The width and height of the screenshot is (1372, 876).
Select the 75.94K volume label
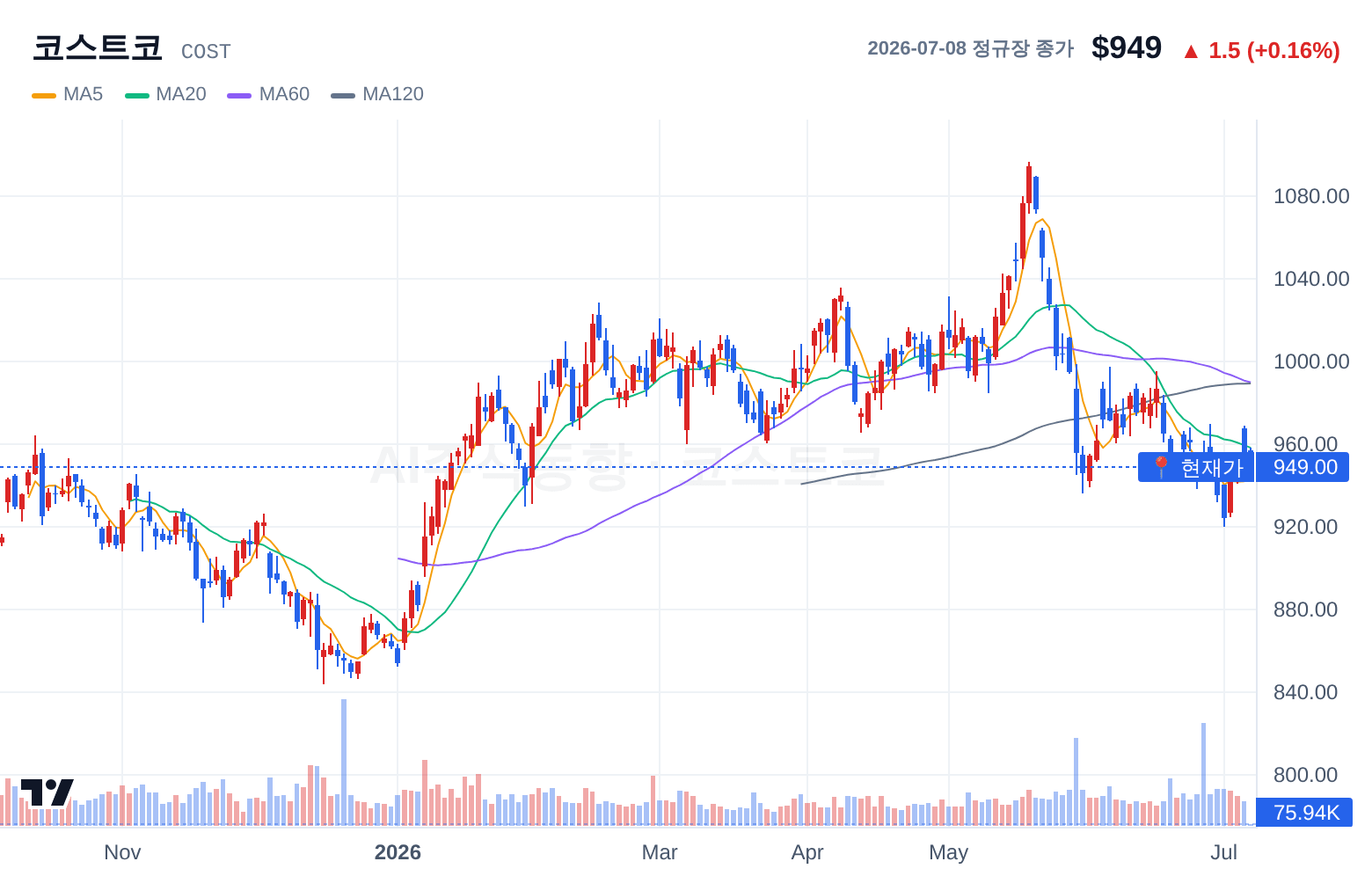tap(1305, 813)
